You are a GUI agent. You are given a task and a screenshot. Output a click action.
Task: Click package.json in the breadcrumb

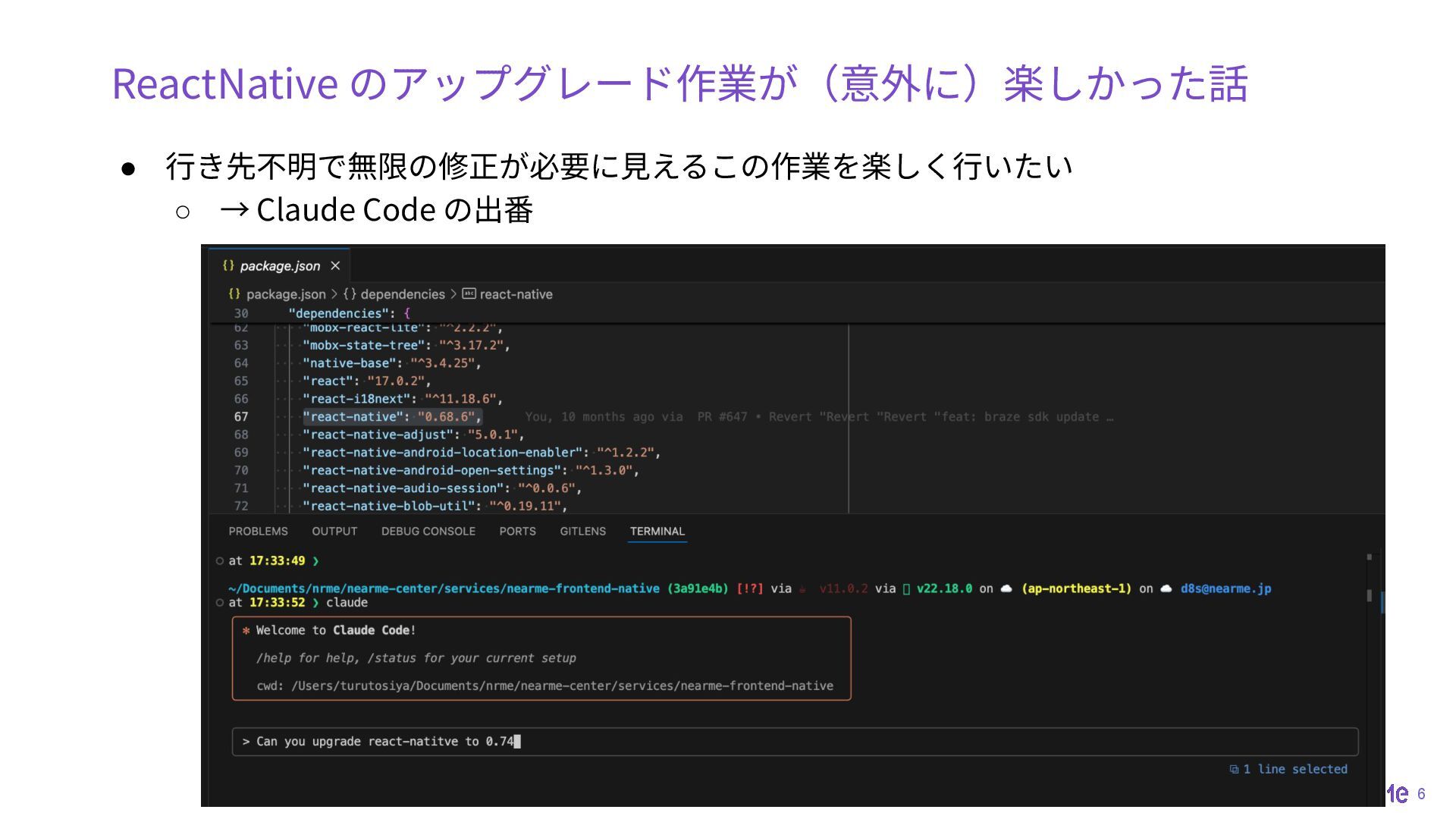point(286,294)
